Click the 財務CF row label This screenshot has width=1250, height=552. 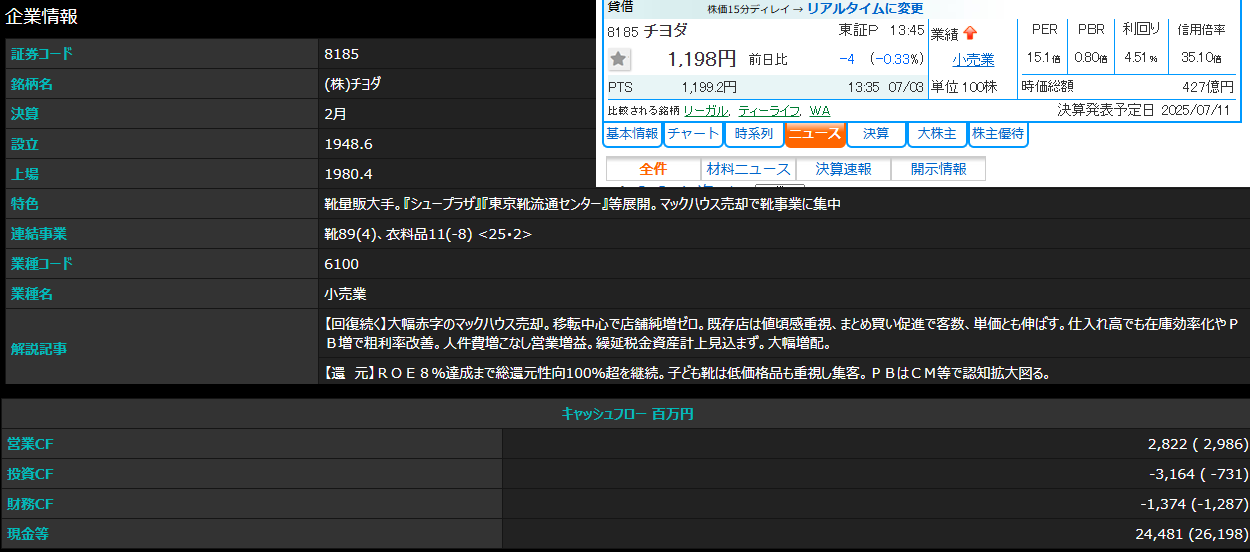click(x=30, y=504)
